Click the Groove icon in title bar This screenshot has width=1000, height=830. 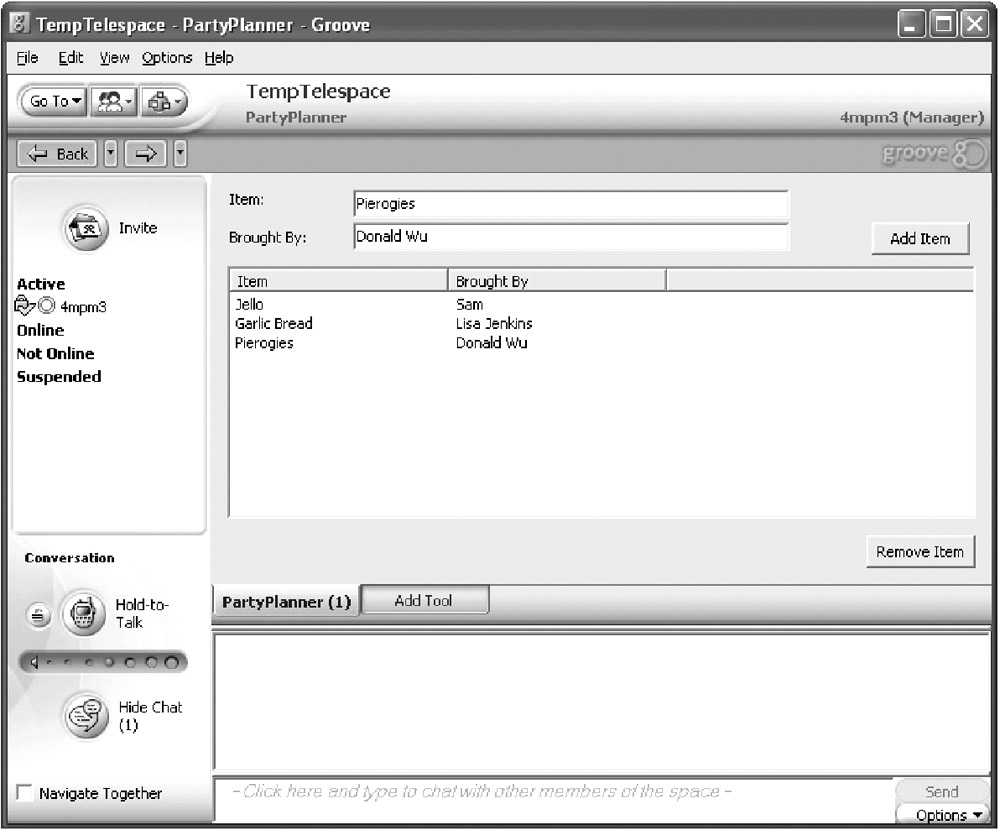(x=19, y=24)
